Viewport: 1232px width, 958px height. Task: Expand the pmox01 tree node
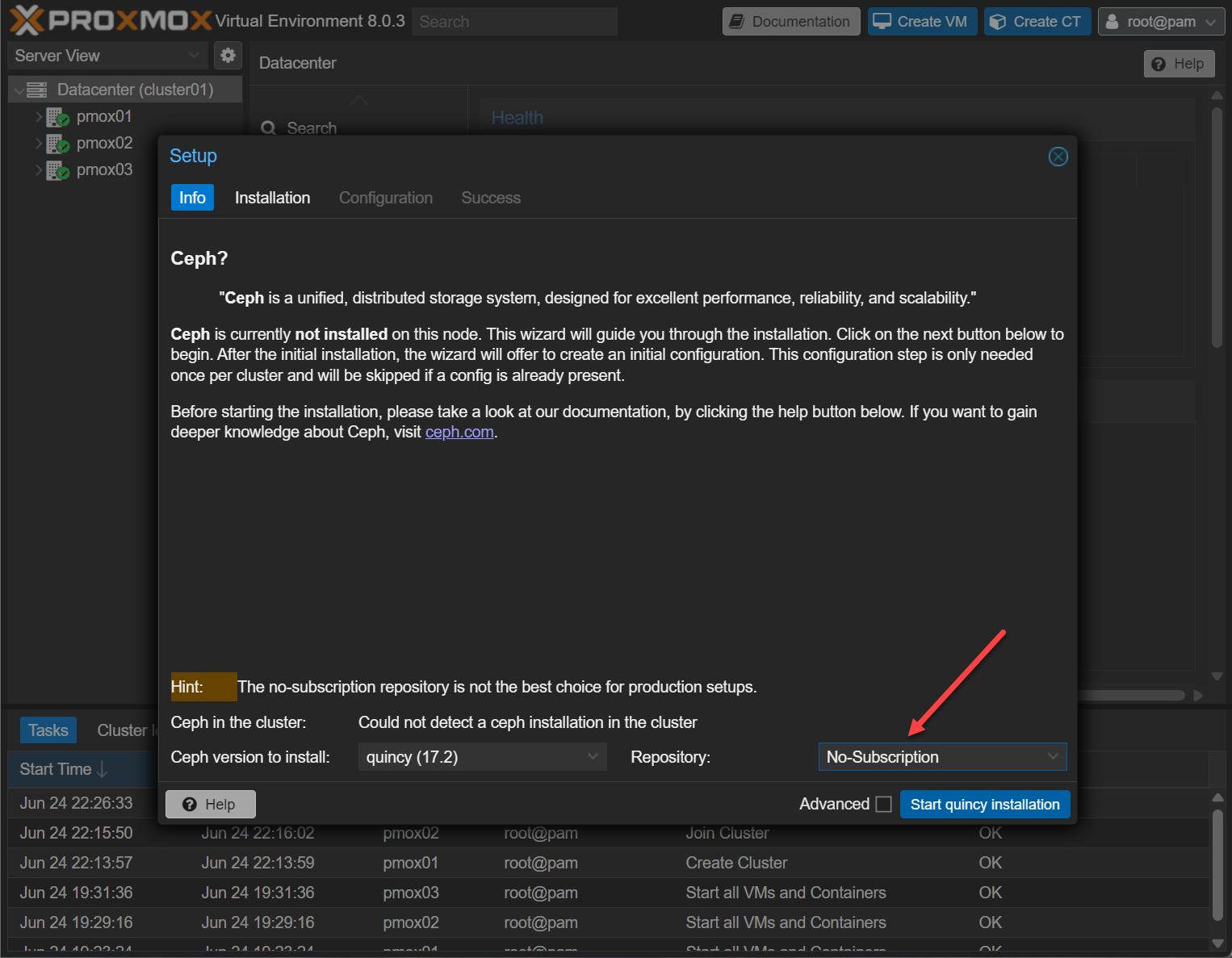38,117
